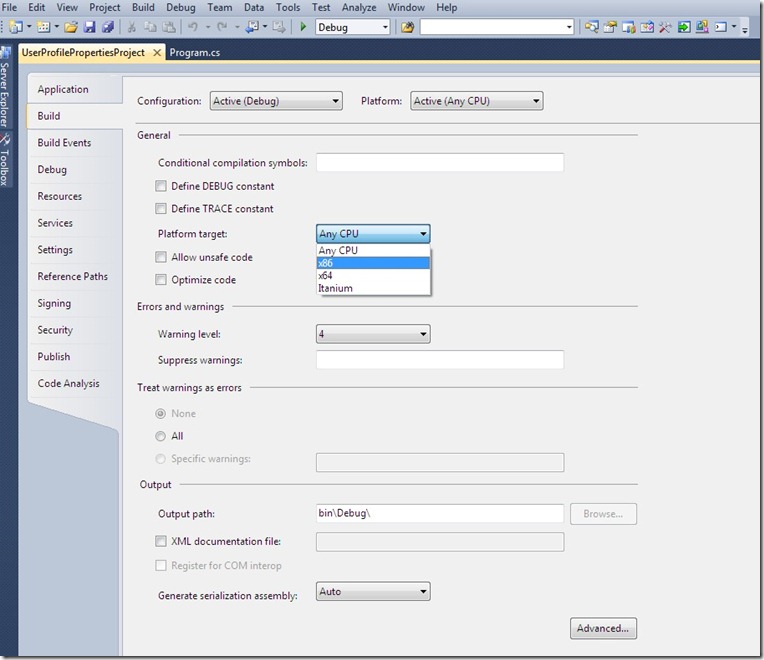Click the Browse... button
This screenshot has width=764, height=660.
click(x=603, y=514)
